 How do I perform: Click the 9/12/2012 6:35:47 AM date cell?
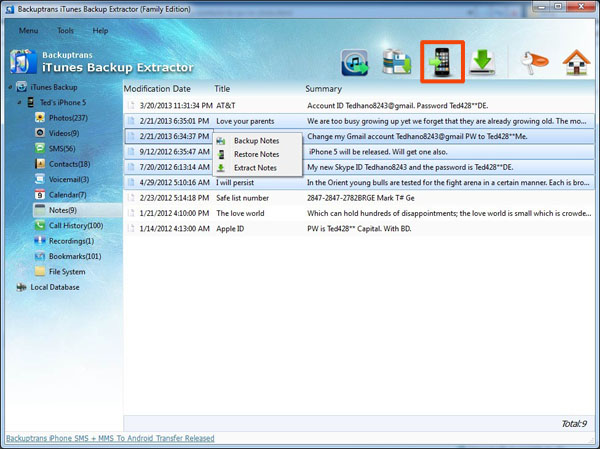point(174,152)
